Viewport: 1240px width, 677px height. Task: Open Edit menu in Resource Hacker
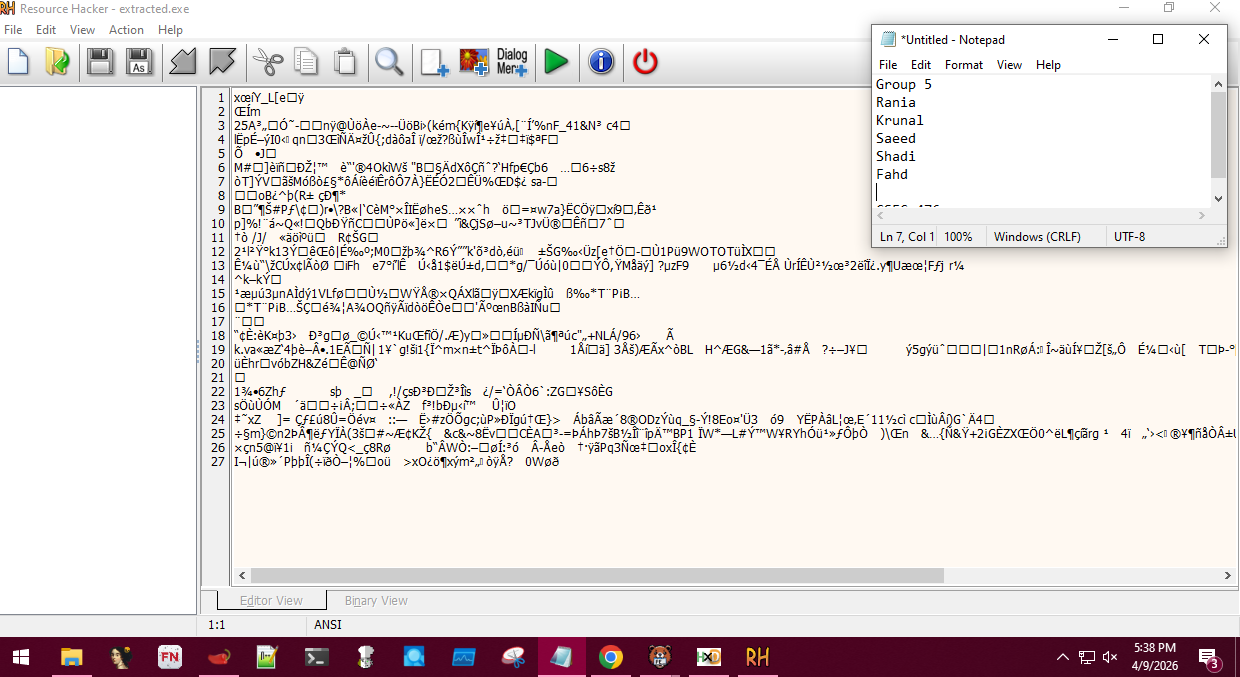point(46,30)
